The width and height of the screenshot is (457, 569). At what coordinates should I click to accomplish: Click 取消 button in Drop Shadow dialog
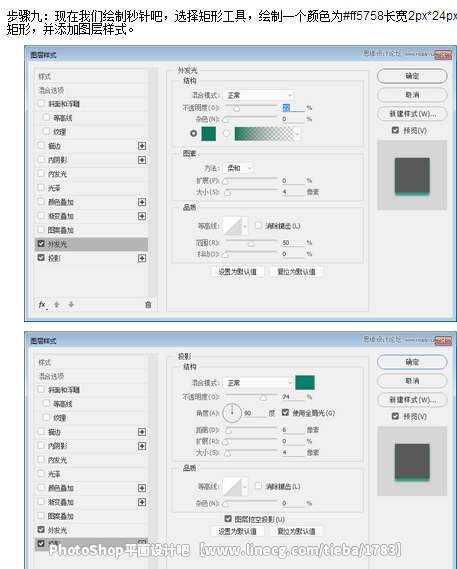[412, 381]
